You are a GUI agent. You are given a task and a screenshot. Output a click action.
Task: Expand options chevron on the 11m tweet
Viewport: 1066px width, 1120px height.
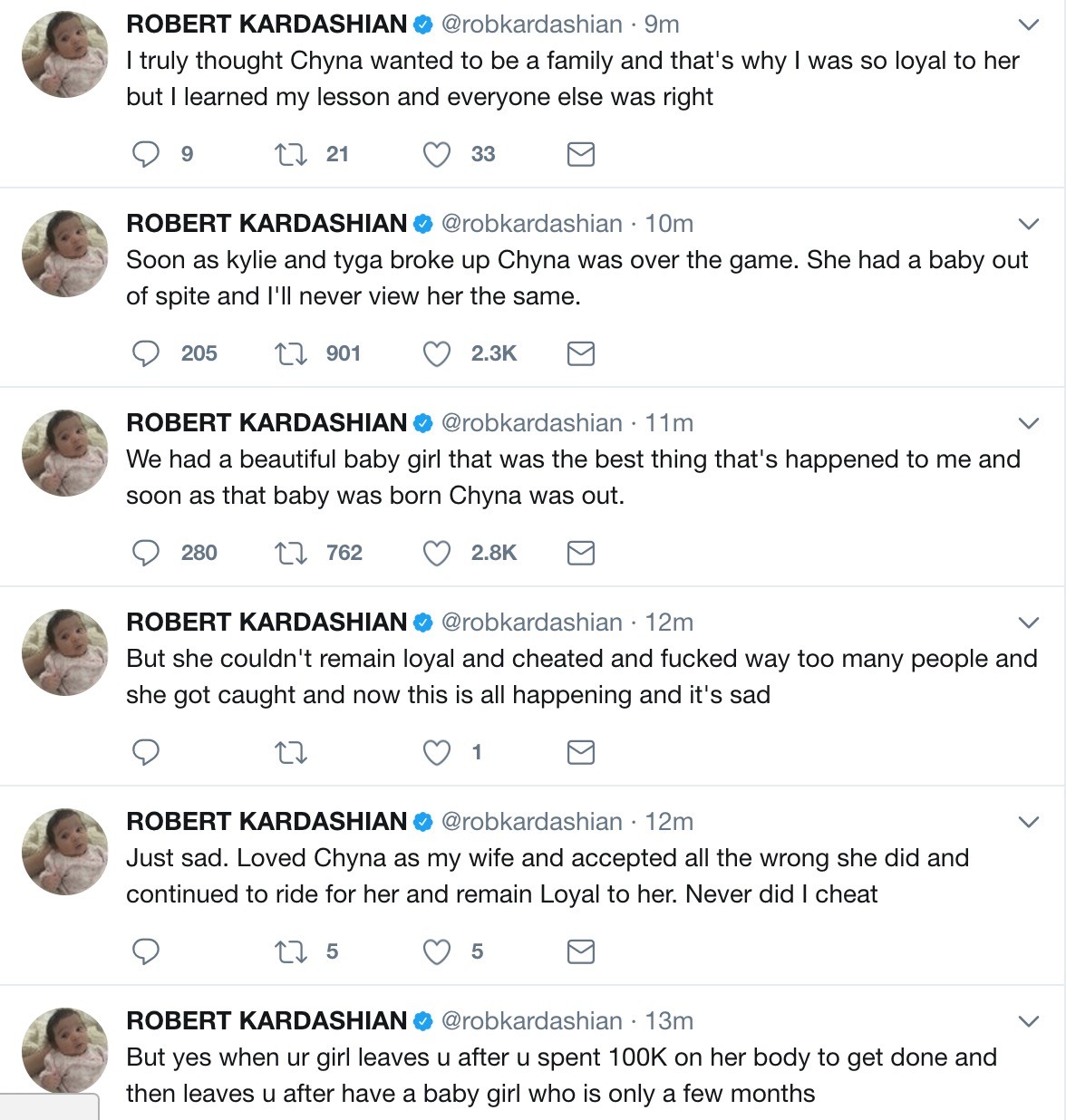coord(1028,423)
